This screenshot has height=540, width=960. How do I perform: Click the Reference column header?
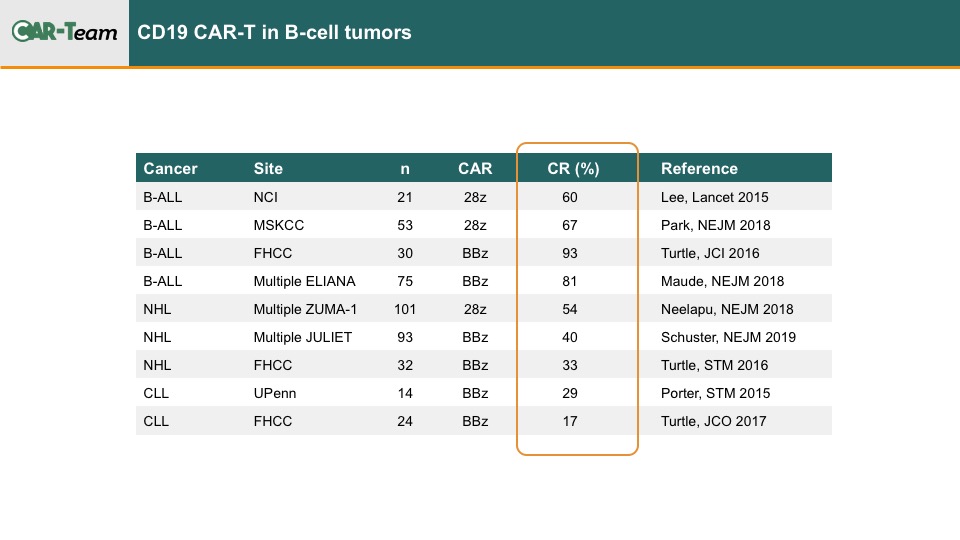[699, 168]
